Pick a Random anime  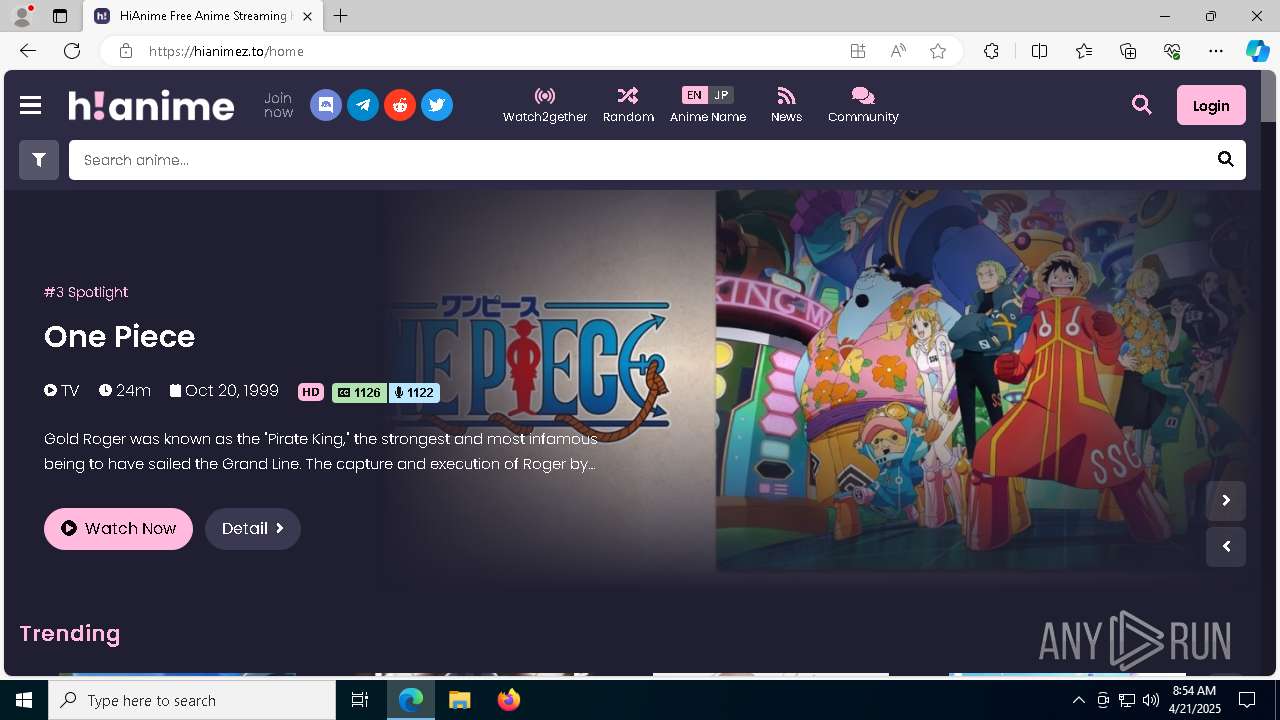[628, 105]
